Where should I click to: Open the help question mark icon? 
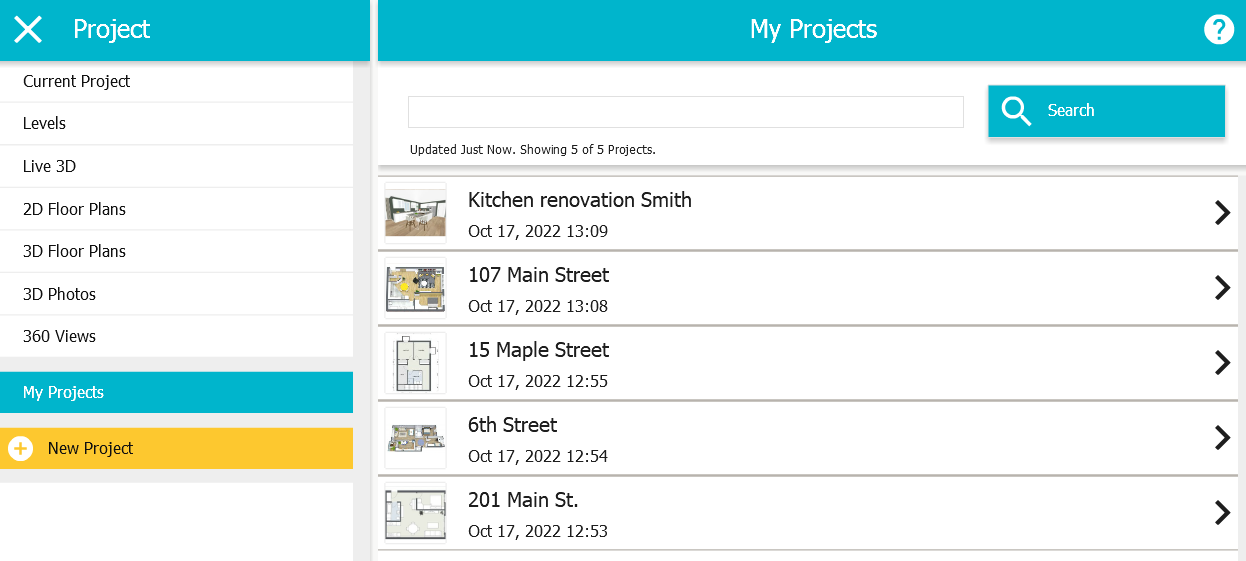(1218, 30)
